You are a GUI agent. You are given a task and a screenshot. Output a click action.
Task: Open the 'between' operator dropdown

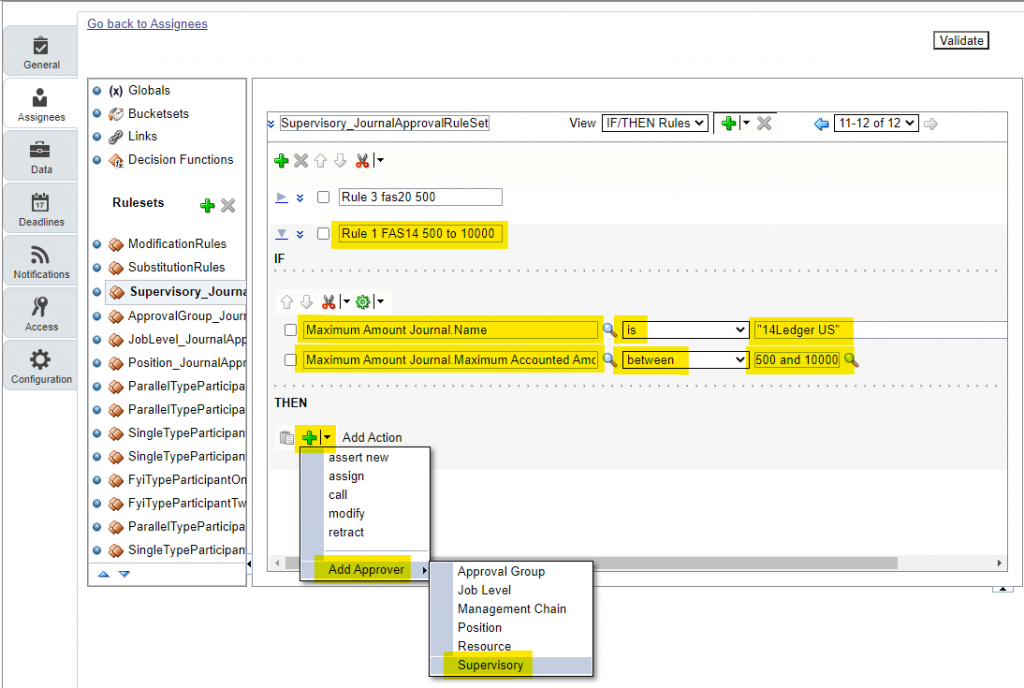click(x=685, y=360)
